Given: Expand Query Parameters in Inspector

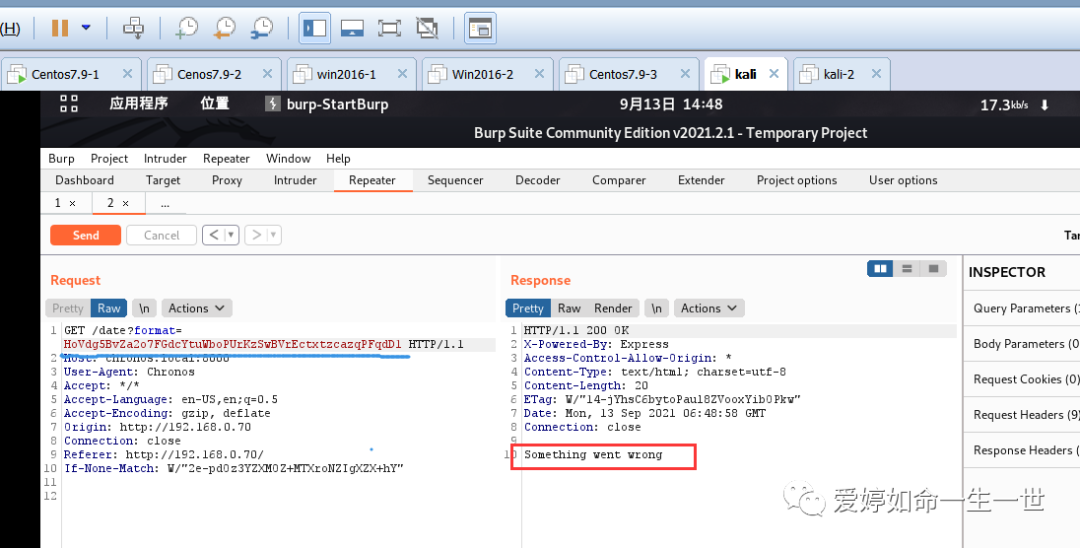Looking at the screenshot, I should [x=1024, y=308].
